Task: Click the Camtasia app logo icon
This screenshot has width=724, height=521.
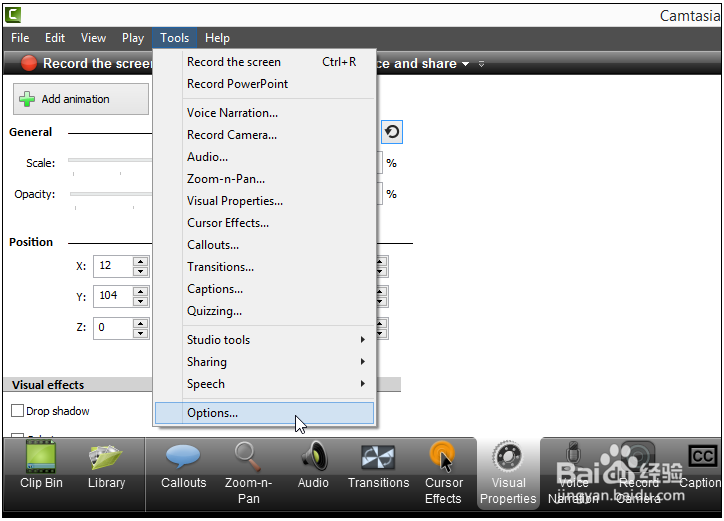Action: (13, 15)
